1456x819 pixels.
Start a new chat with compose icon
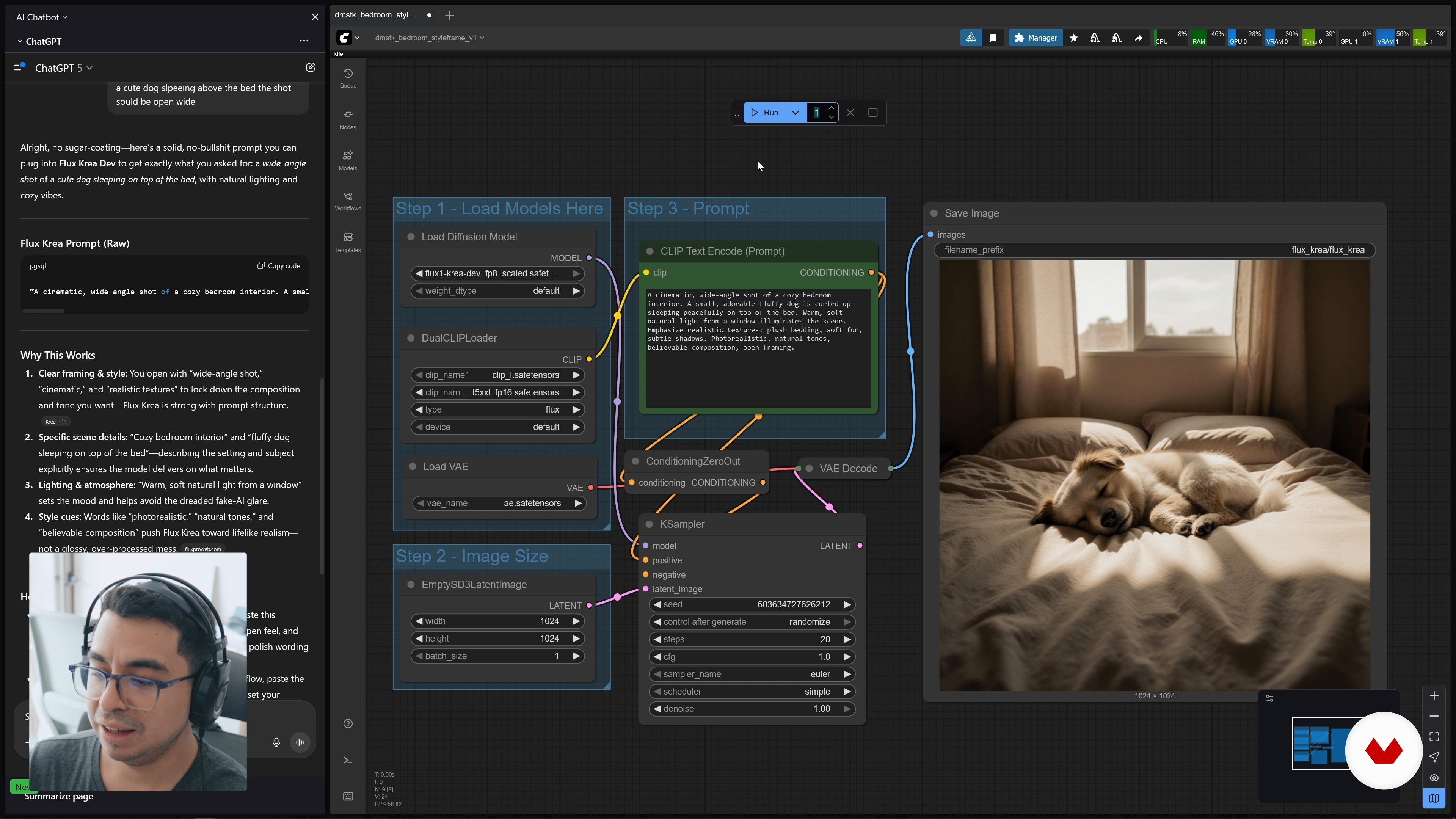click(310, 67)
